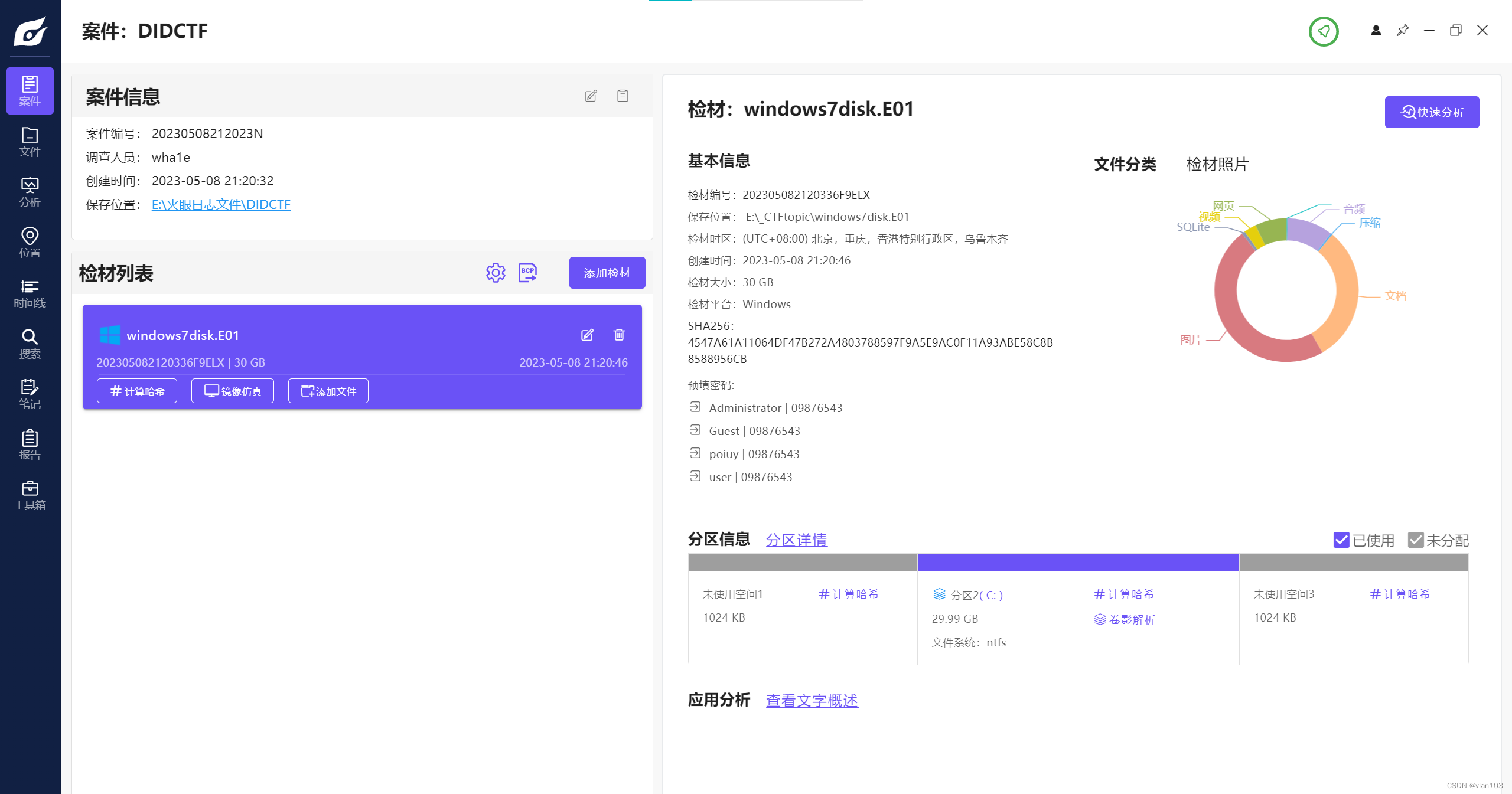
Task: Select the windows7disk.E01 evidence card title
Action: tap(183, 335)
